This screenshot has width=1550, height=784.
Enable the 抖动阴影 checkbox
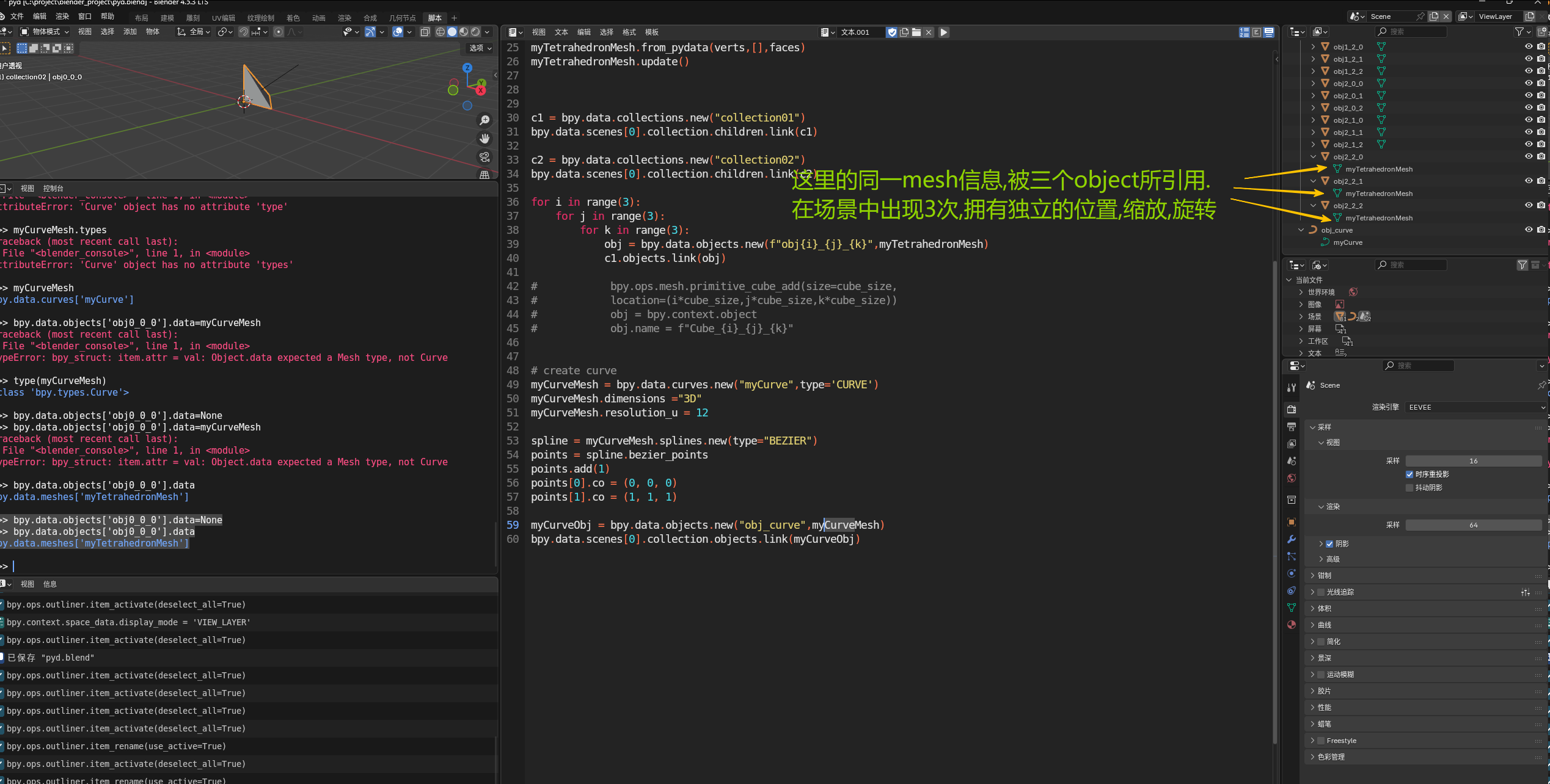point(1409,488)
